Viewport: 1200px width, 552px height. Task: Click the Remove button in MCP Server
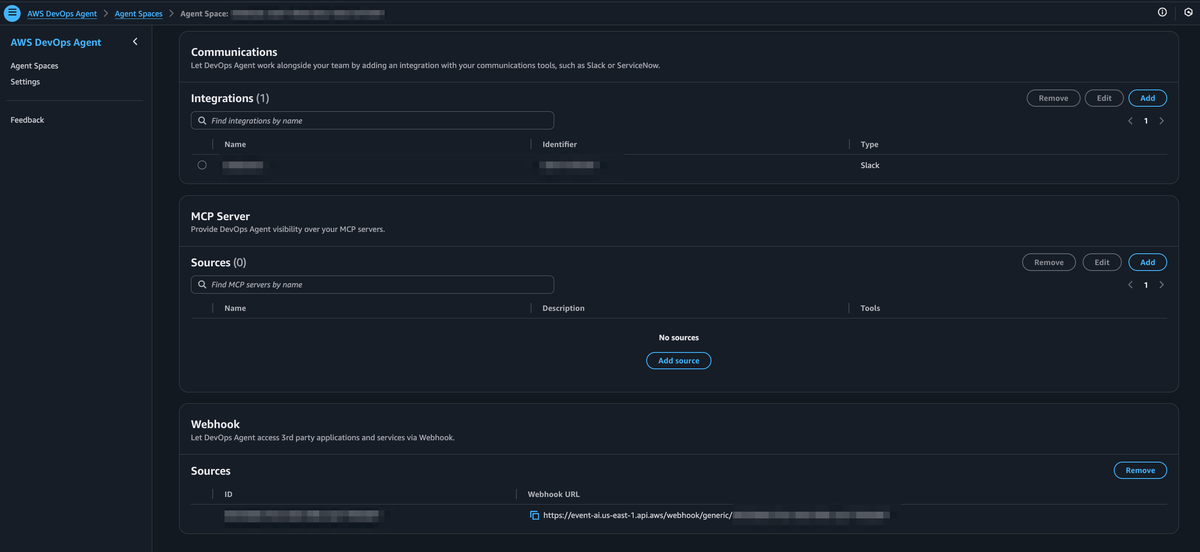pyautogui.click(x=1049, y=262)
